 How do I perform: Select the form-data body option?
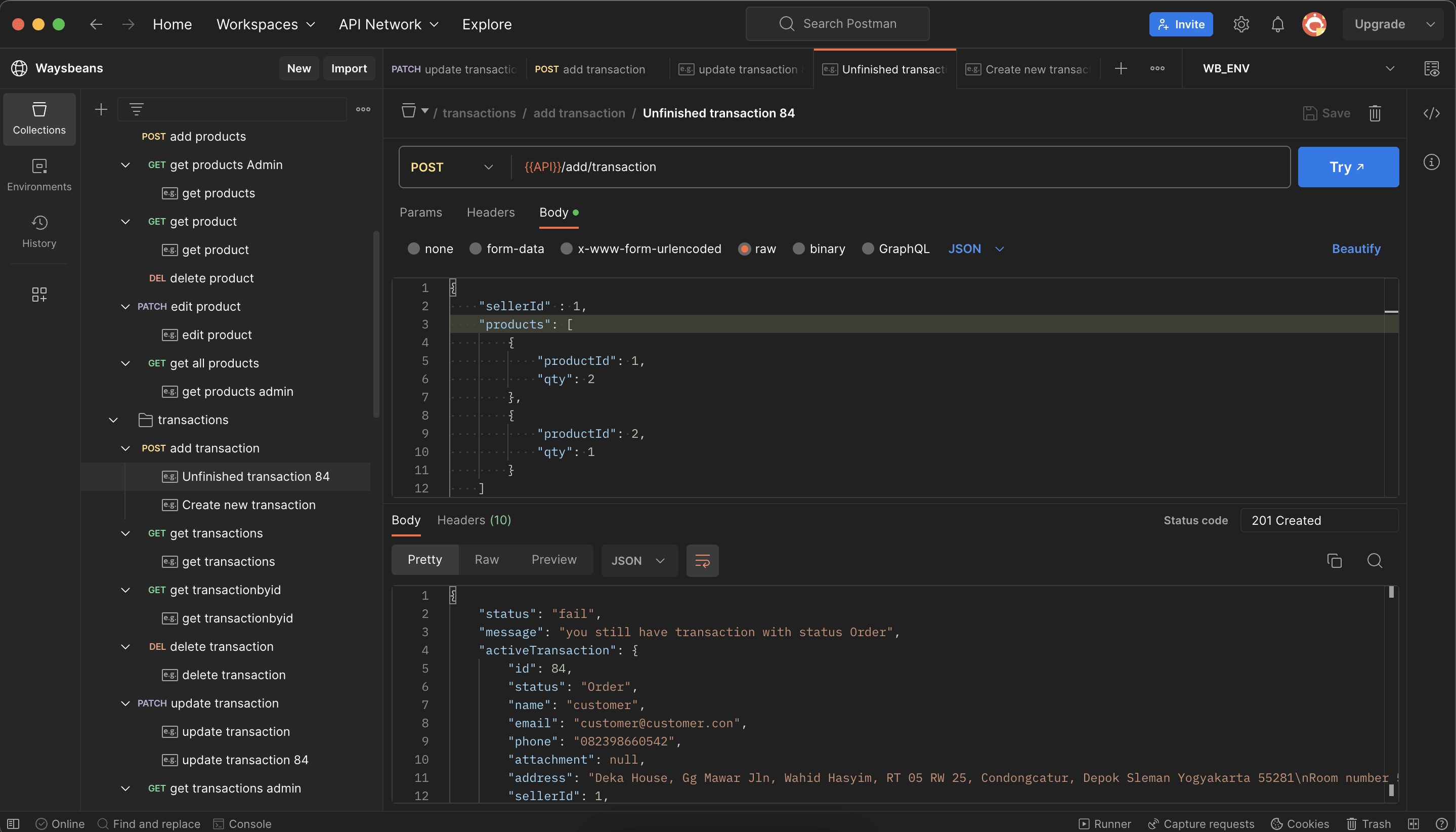[475, 248]
